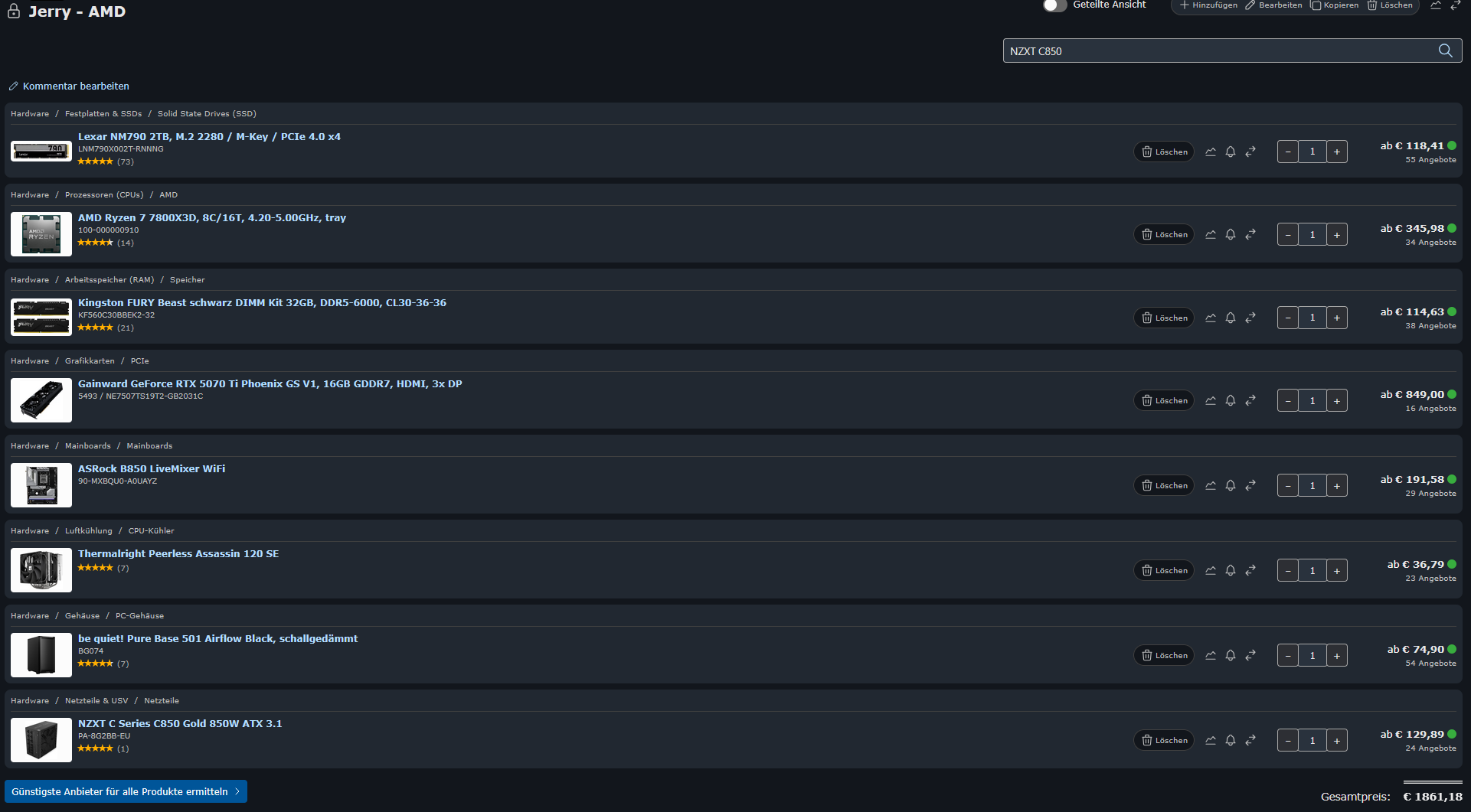Click the Kommentar bearbeiten link

point(75,86)
